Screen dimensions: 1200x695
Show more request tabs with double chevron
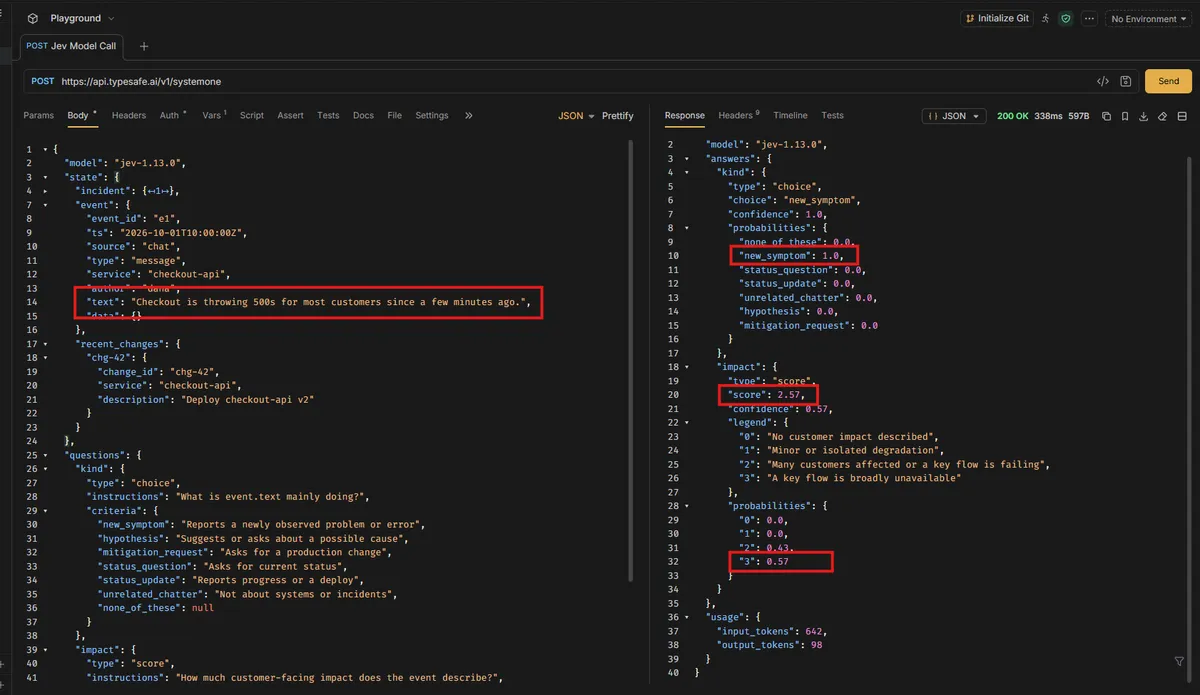click(x=469, y=115)
